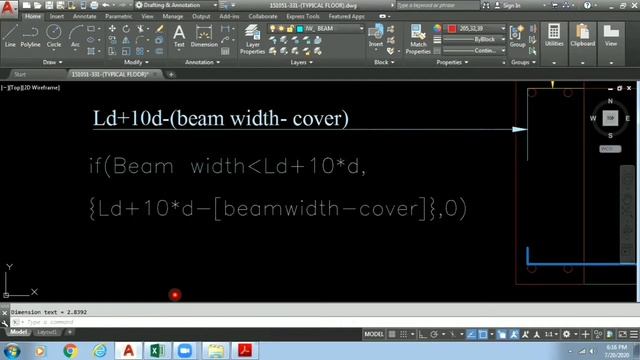This screenshot has width=640, height=360.
Task: Click the Move tool icon
Action: (112, 29)
